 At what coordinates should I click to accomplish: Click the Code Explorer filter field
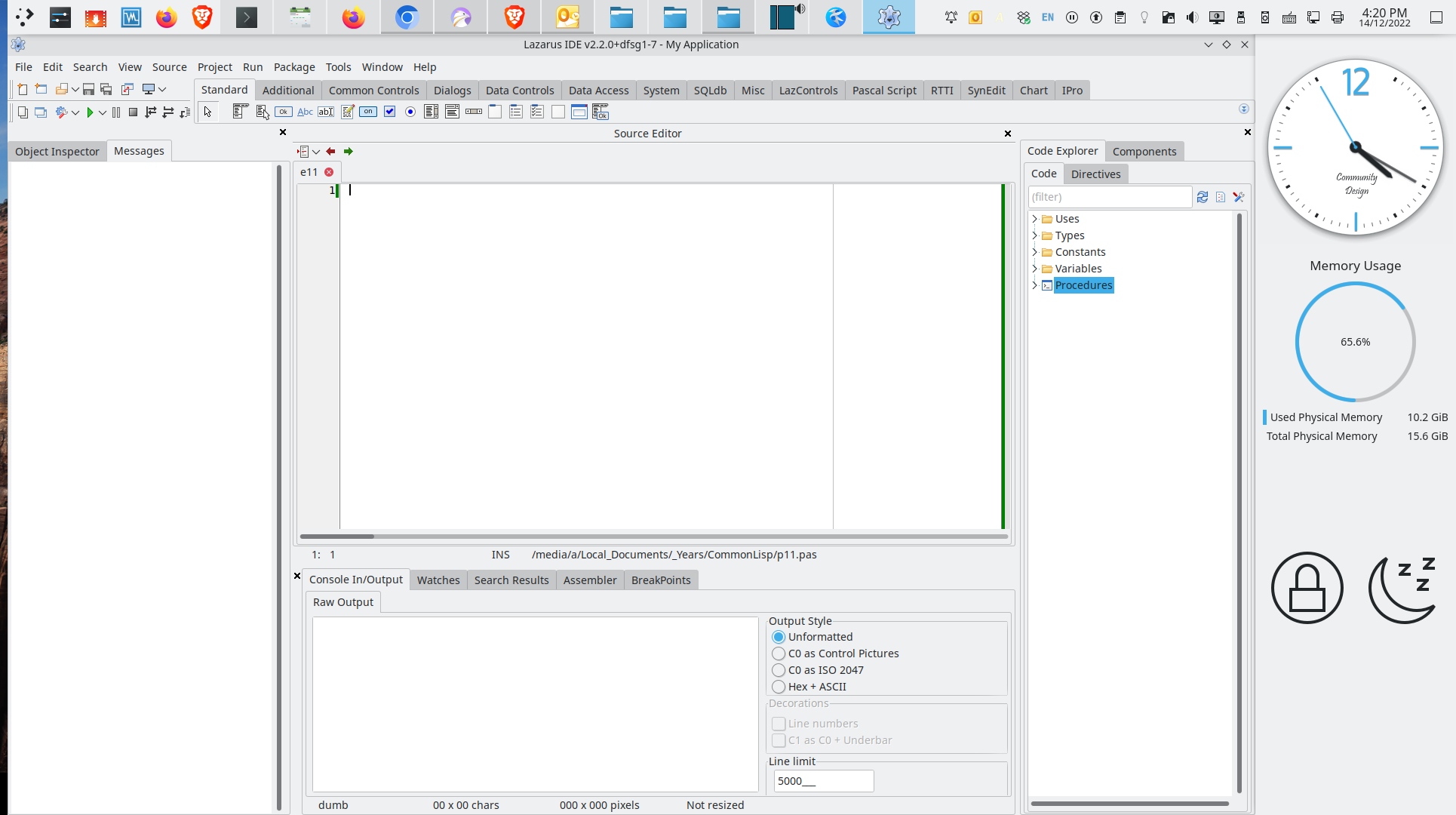1109,197
